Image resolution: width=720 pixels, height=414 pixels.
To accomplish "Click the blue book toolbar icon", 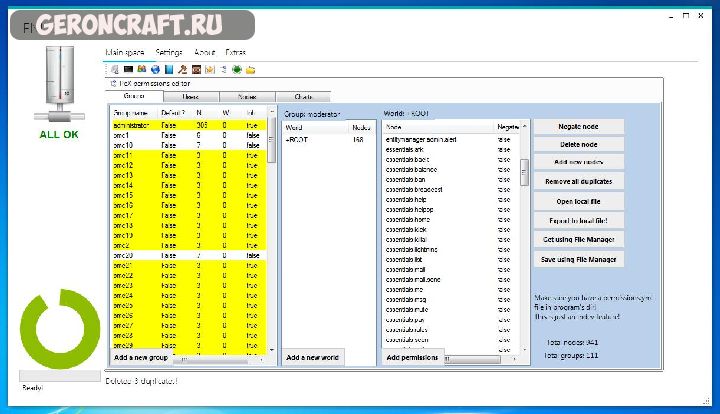I will pos(169,69).
